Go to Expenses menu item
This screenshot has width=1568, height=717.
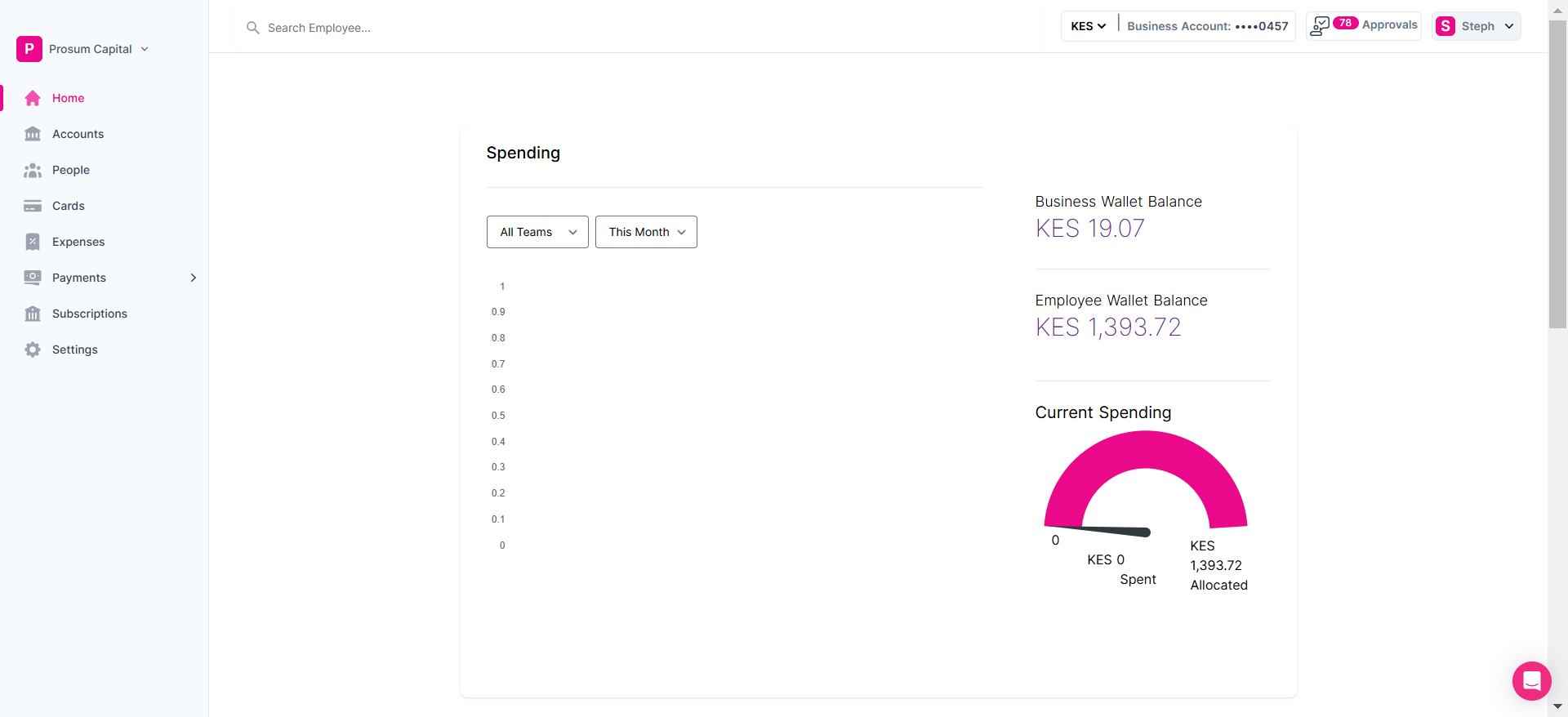click(x=78, y=242)
